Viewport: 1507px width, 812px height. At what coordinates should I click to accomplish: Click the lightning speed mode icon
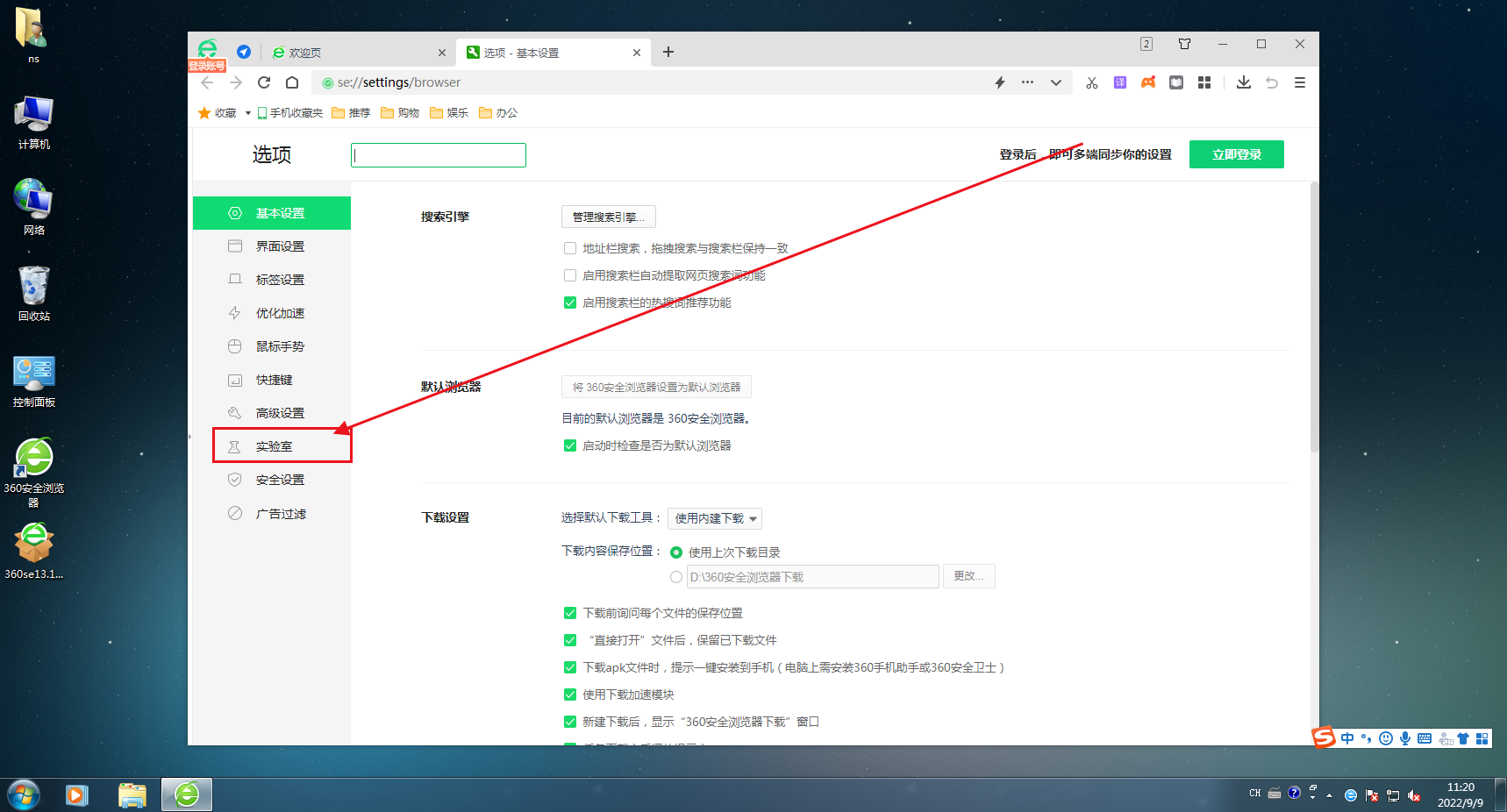click(1000, 82)
